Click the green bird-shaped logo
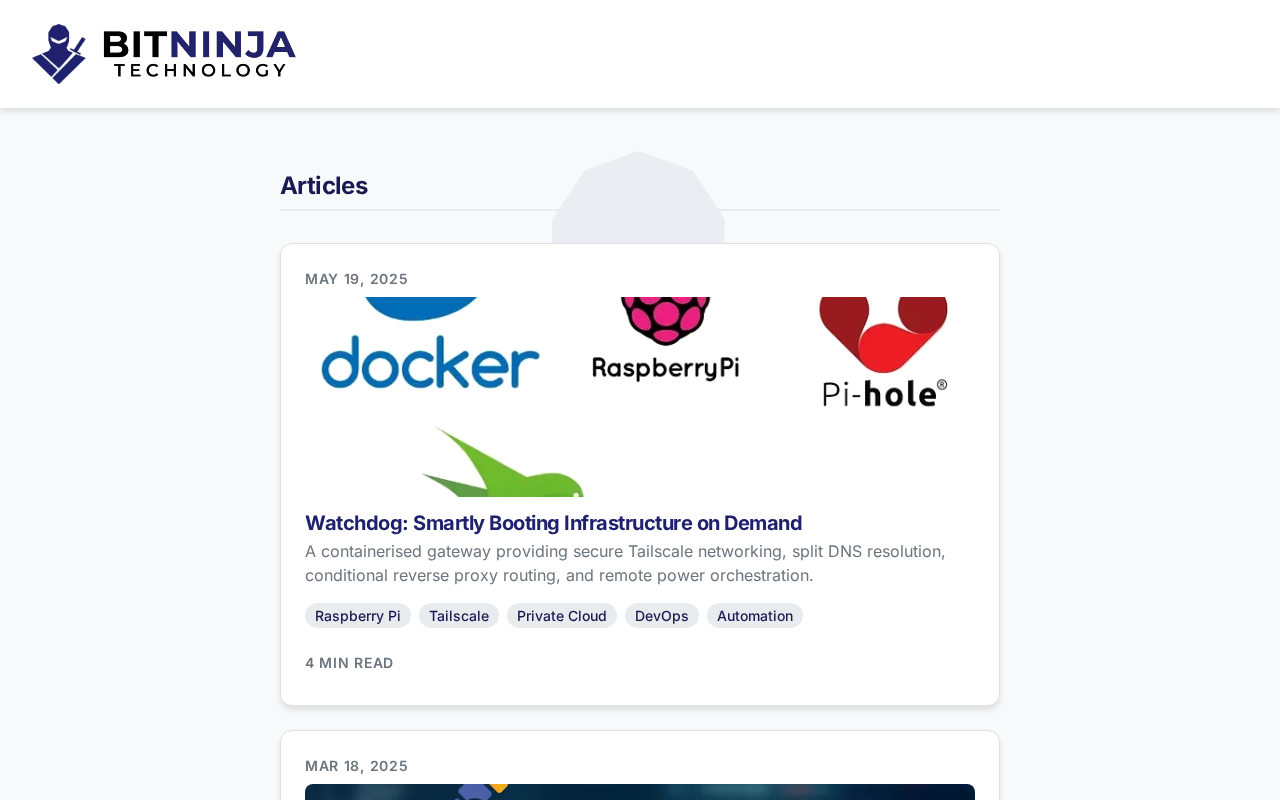 click(x=503, y=465)
